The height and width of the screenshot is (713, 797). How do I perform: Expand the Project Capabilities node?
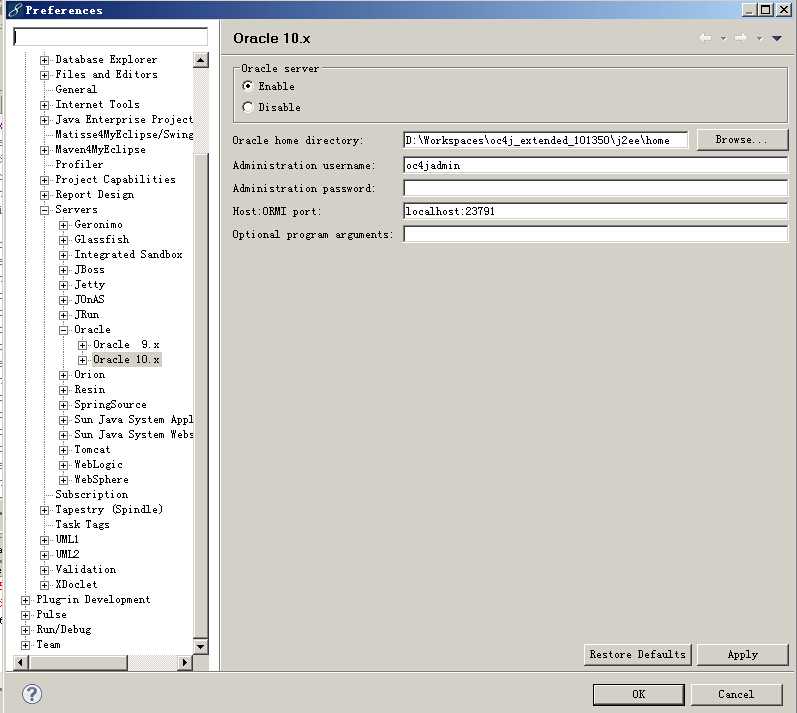tap(45, 180)
